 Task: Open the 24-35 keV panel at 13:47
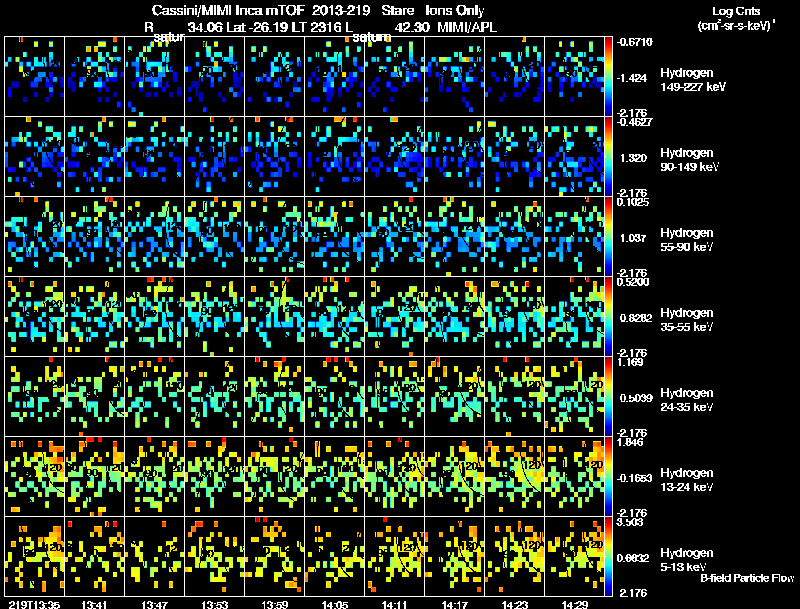(x=155, y=396)
